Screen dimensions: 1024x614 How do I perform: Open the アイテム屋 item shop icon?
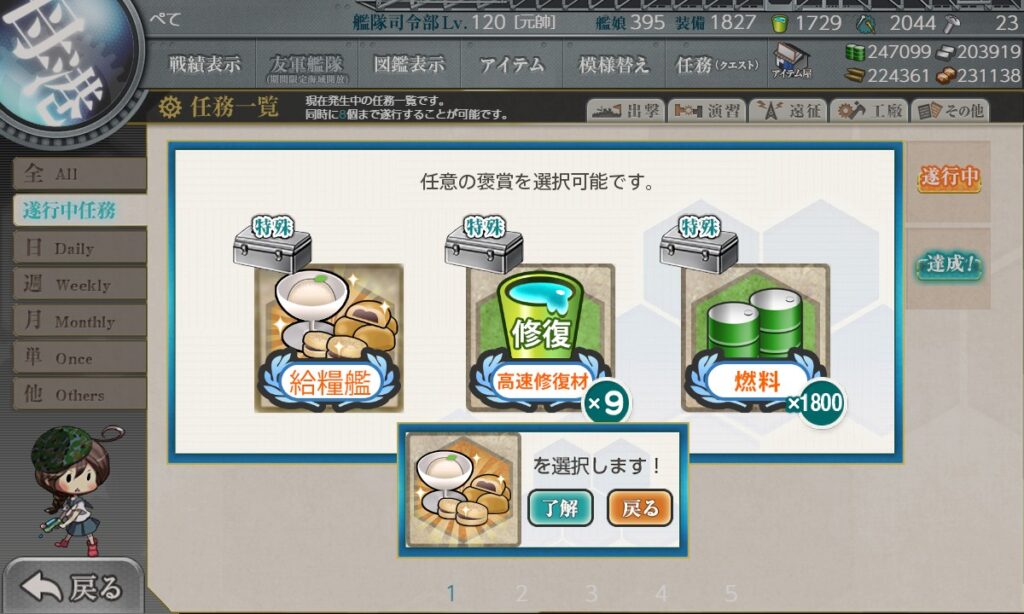pos(792,62)
